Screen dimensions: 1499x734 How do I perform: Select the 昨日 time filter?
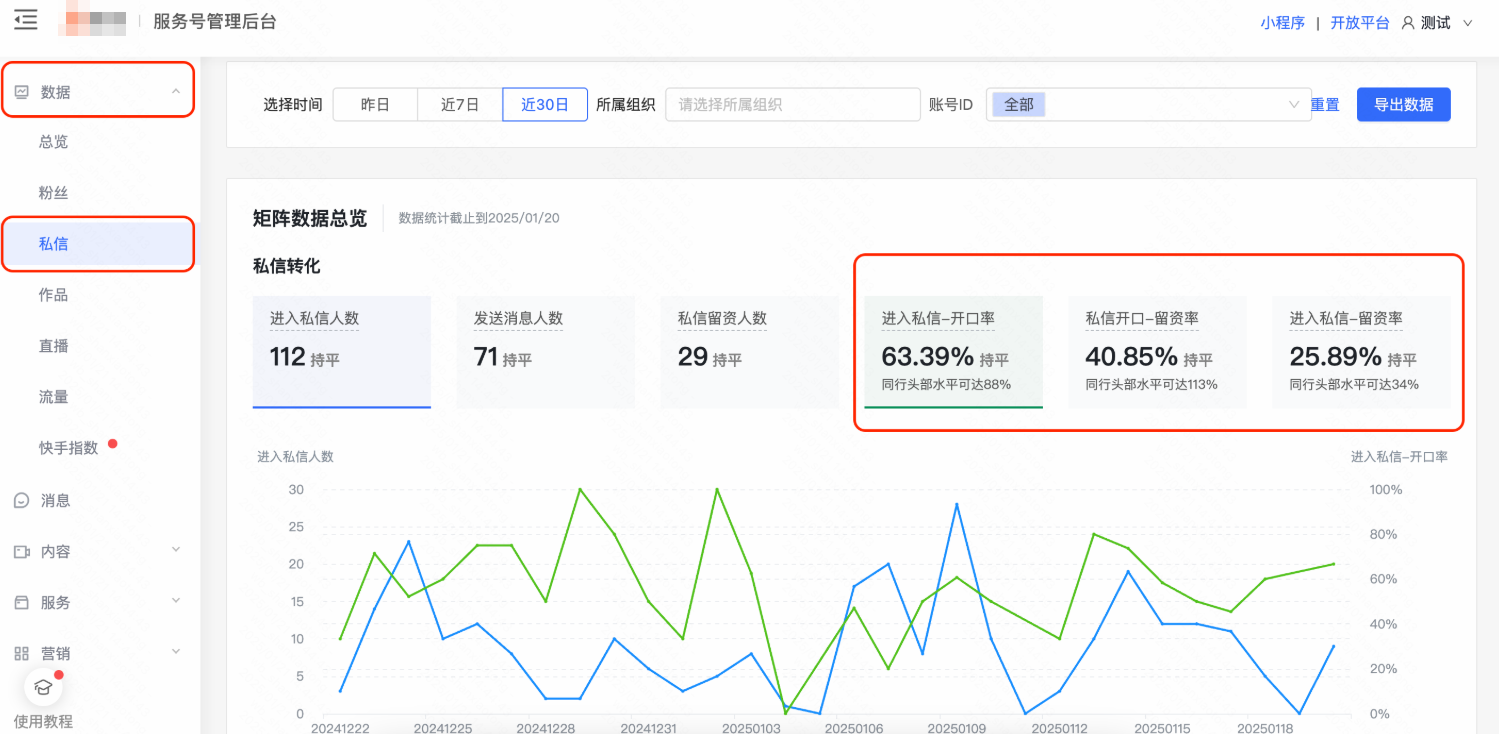click(376, 104)
